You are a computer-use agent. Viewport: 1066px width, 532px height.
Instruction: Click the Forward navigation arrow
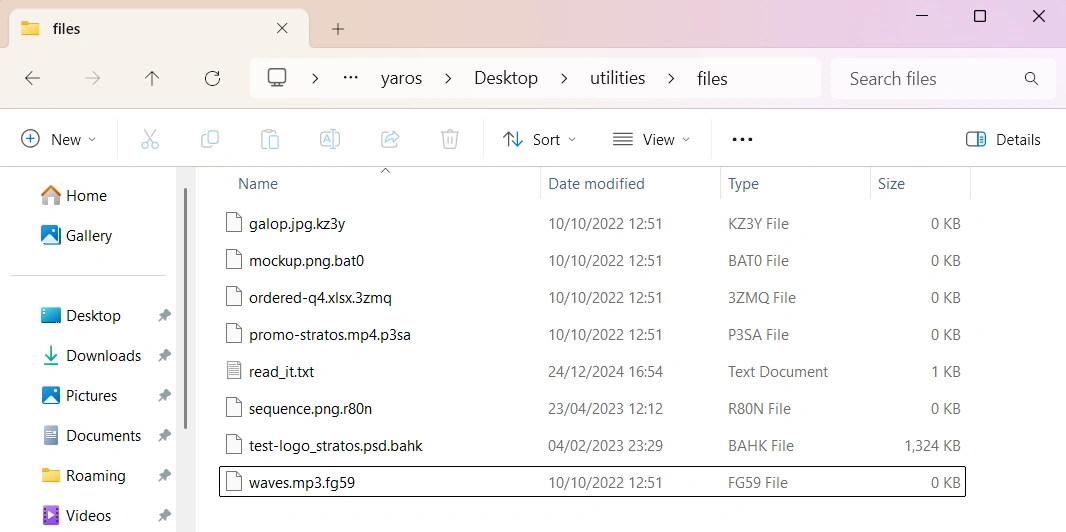point(92,78)
